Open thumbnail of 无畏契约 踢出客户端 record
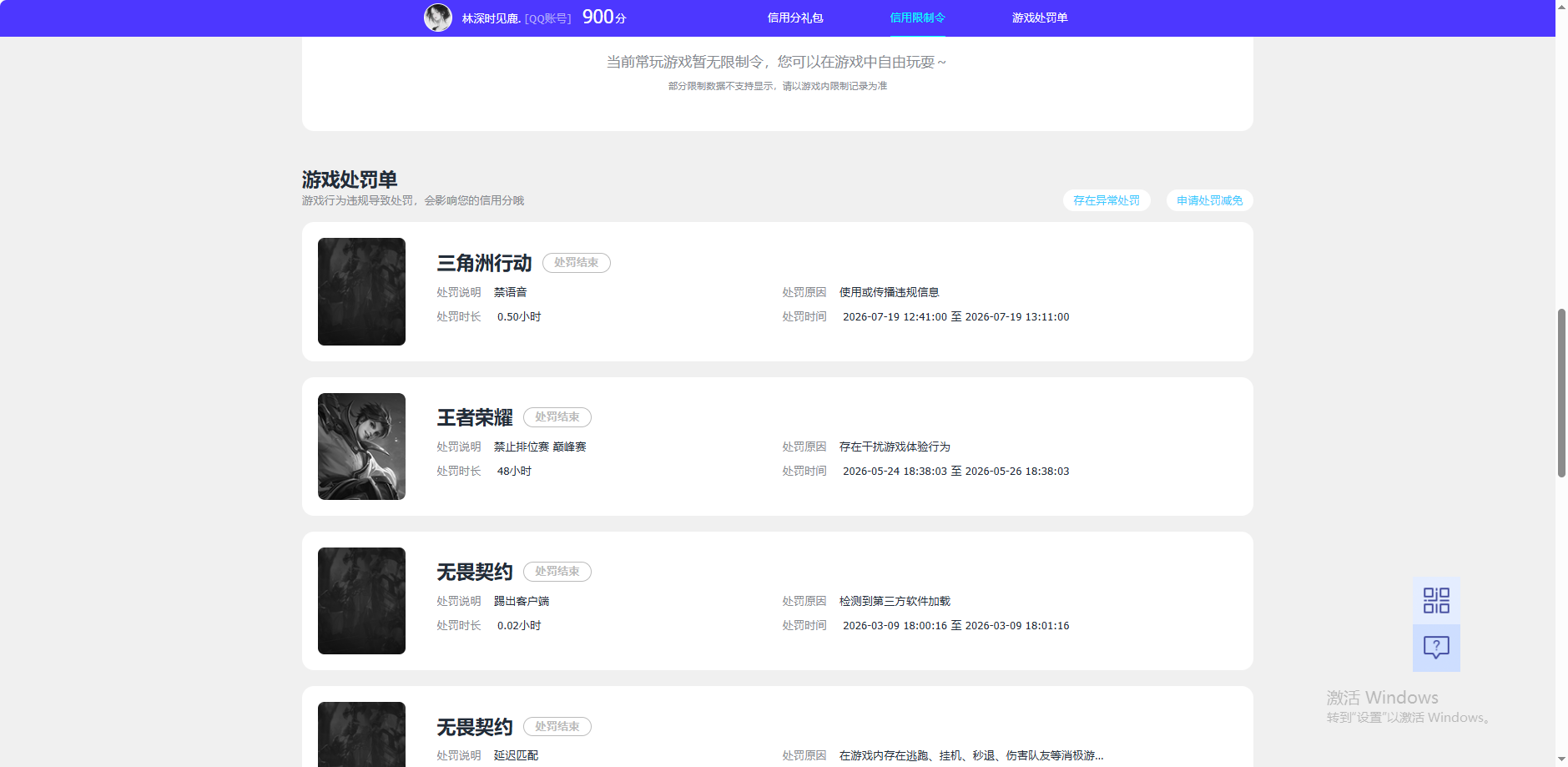This screenshot has width=1568, height=767. click(x=361, y=601)
